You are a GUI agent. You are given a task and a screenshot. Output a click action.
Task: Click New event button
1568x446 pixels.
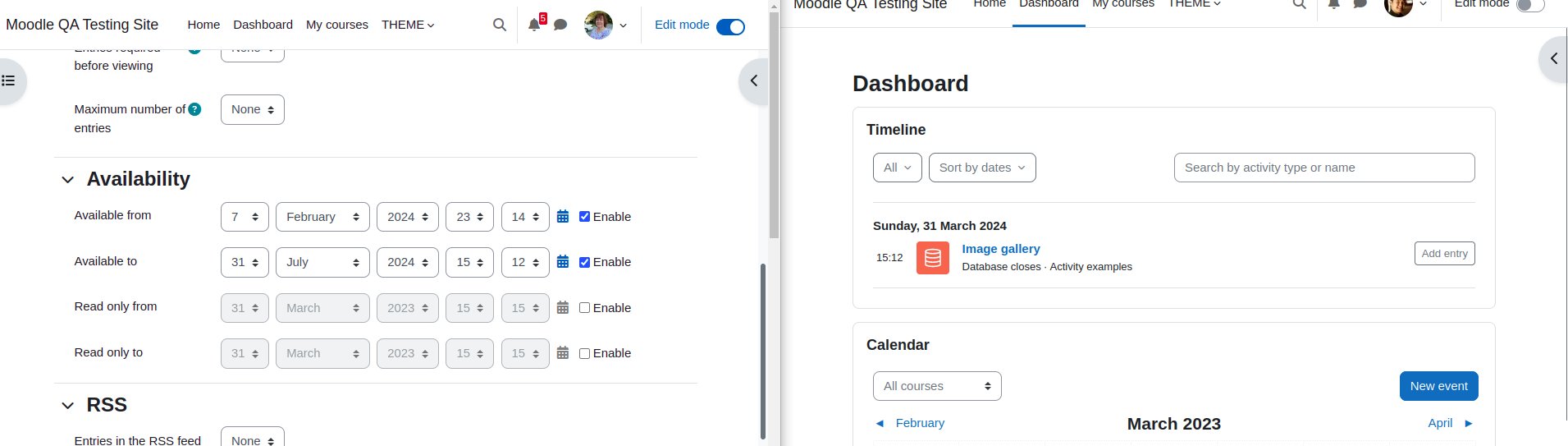coord(1438,386)
